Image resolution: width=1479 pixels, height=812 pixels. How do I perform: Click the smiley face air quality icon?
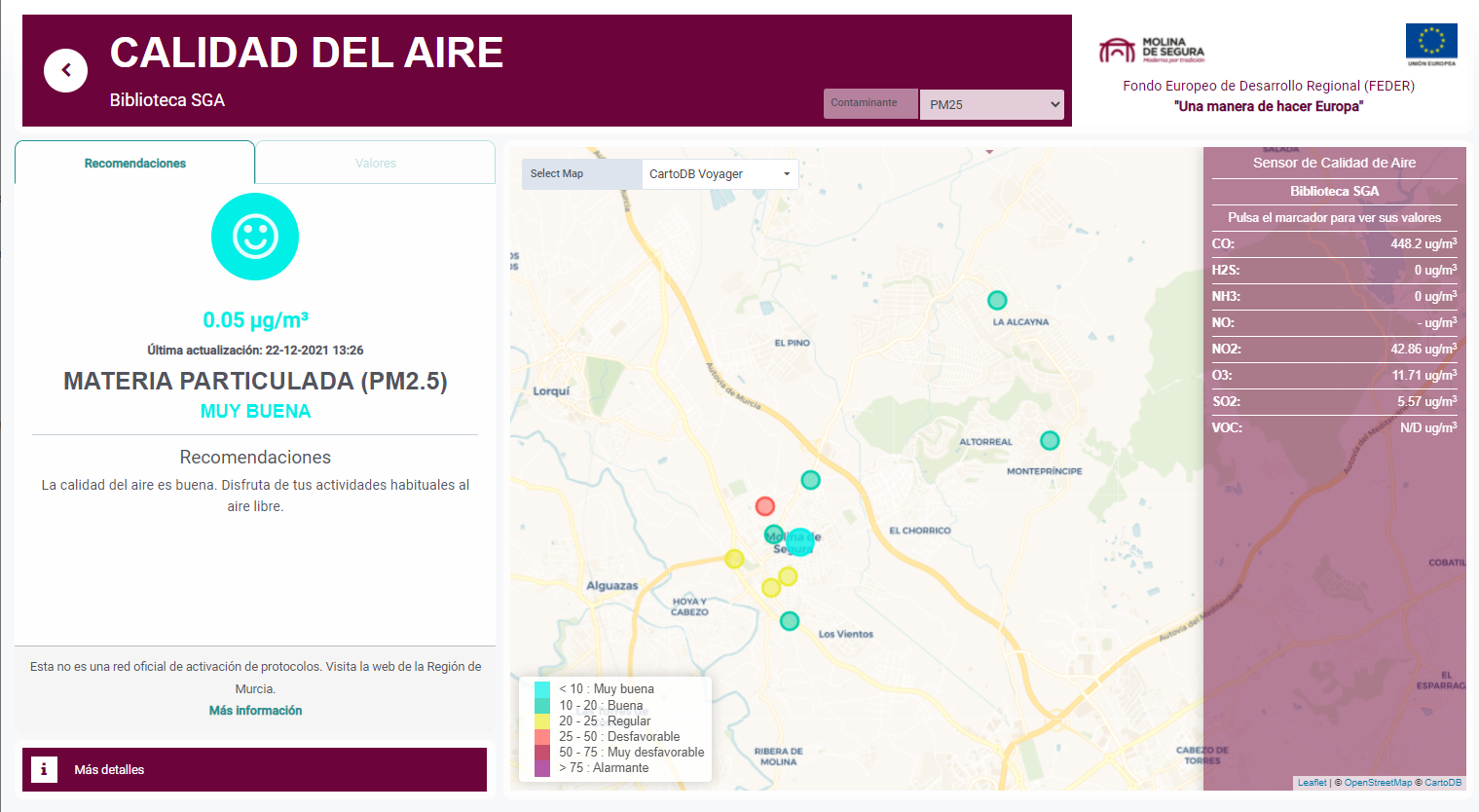[x=255, y=237]
